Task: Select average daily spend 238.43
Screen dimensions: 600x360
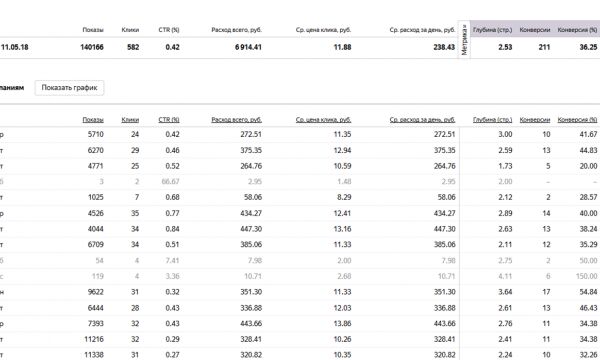Action: pyautogui.click(x=444, y=47)
